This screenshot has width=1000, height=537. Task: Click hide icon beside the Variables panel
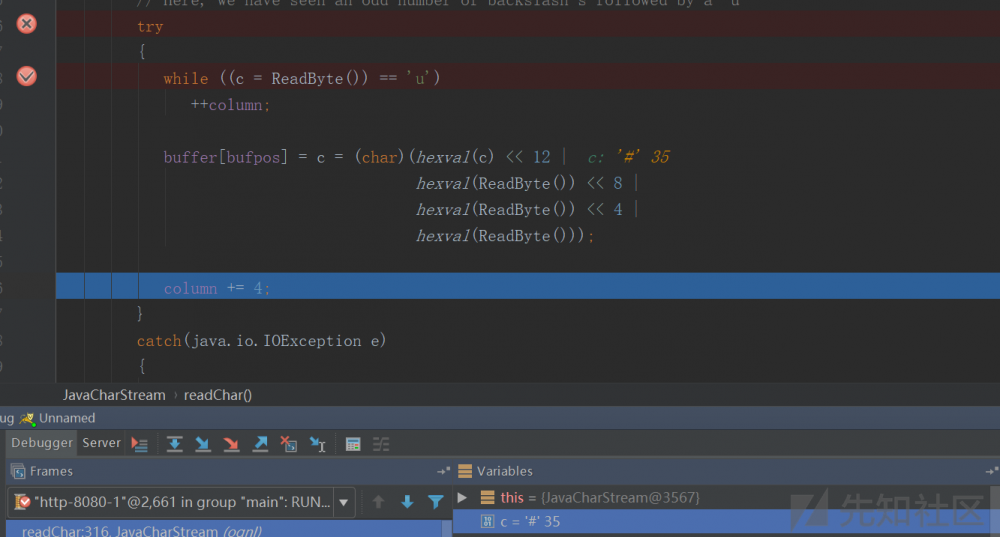[x=992, y=471]
